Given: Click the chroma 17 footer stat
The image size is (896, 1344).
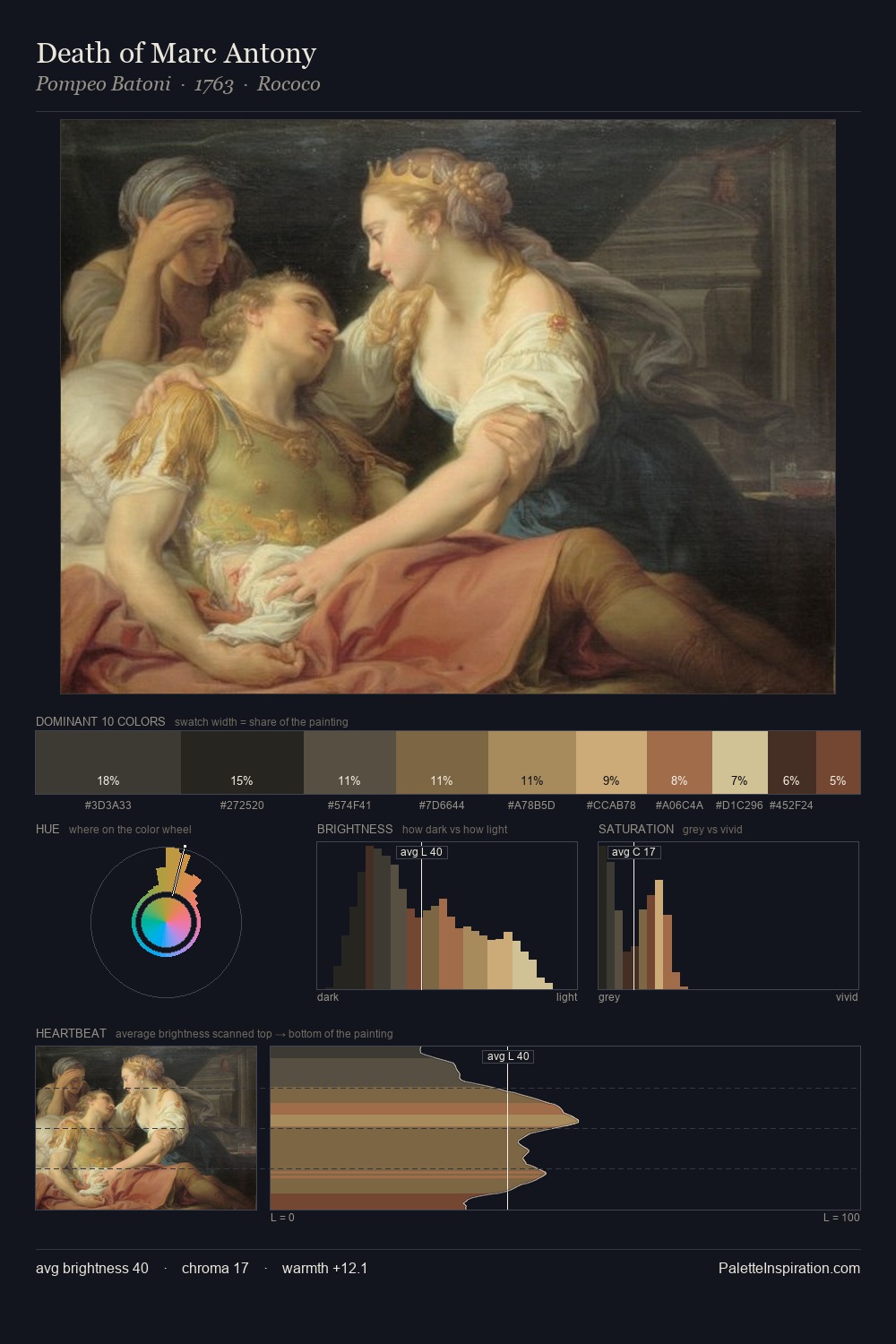Looking at the screenshot, I should (215, 1268).
